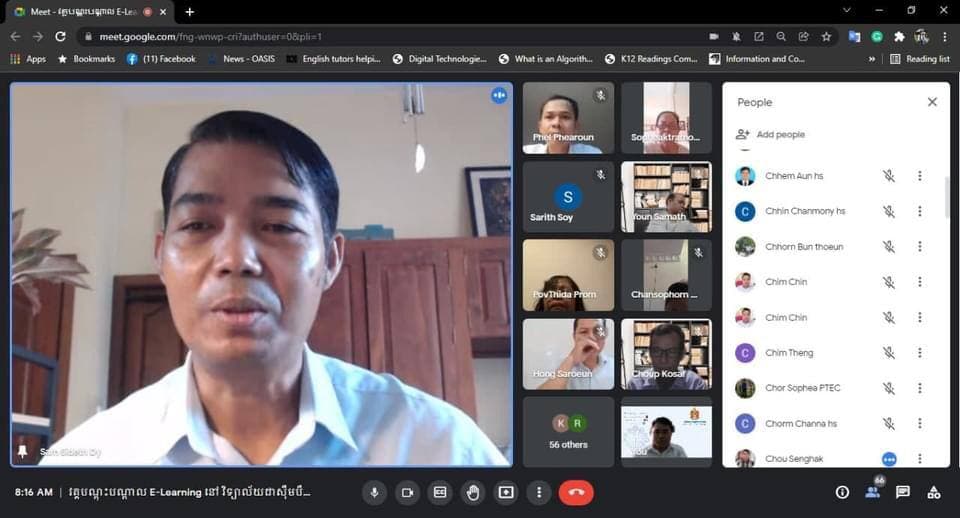Open the Activities icon
Image resolution: width=960 pixels, height=518 pixels.
(933, 492)
